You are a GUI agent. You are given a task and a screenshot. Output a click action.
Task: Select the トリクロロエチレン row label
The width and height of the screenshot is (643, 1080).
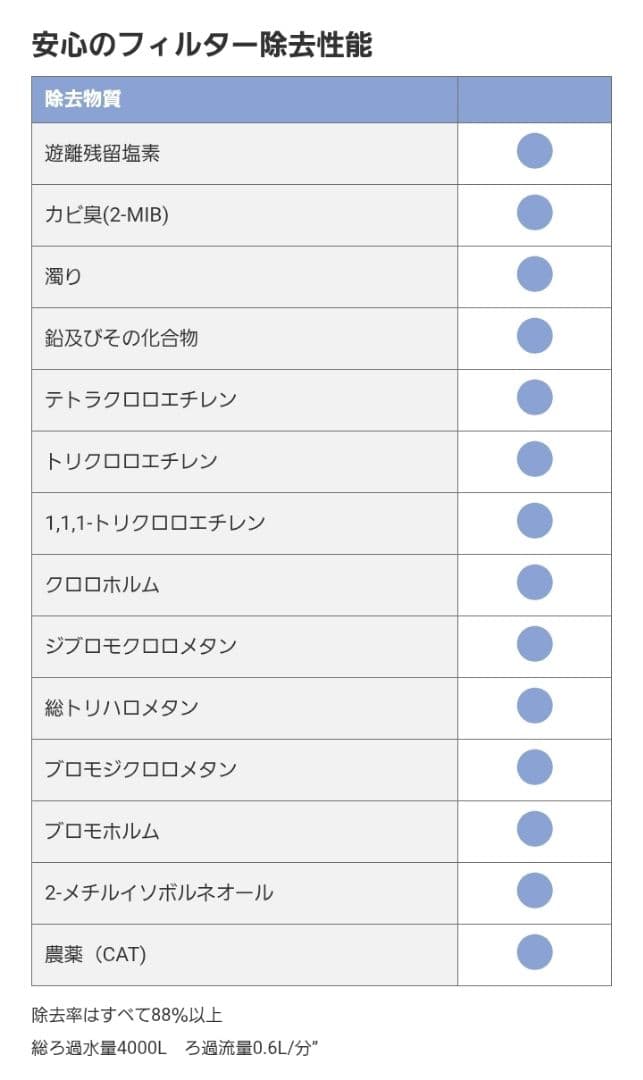pos(131,461)
